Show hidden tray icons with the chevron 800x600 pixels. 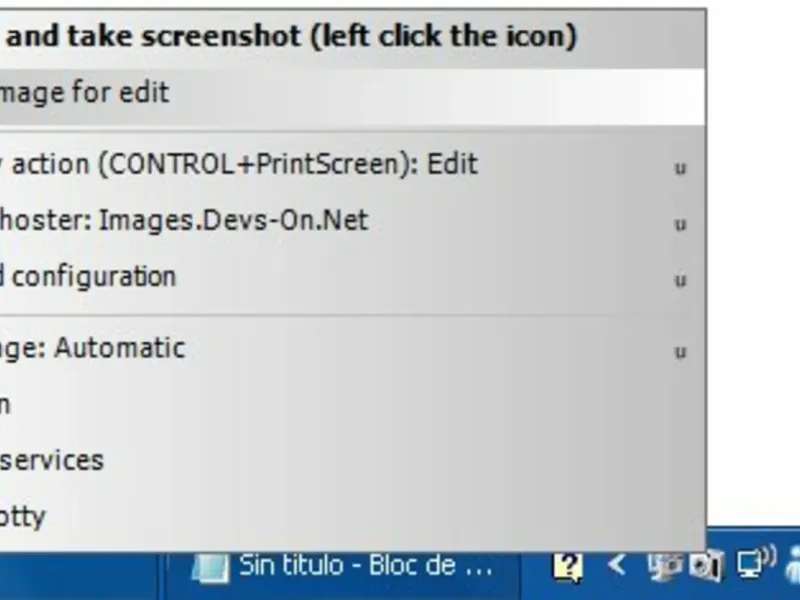tap(617, 566)
